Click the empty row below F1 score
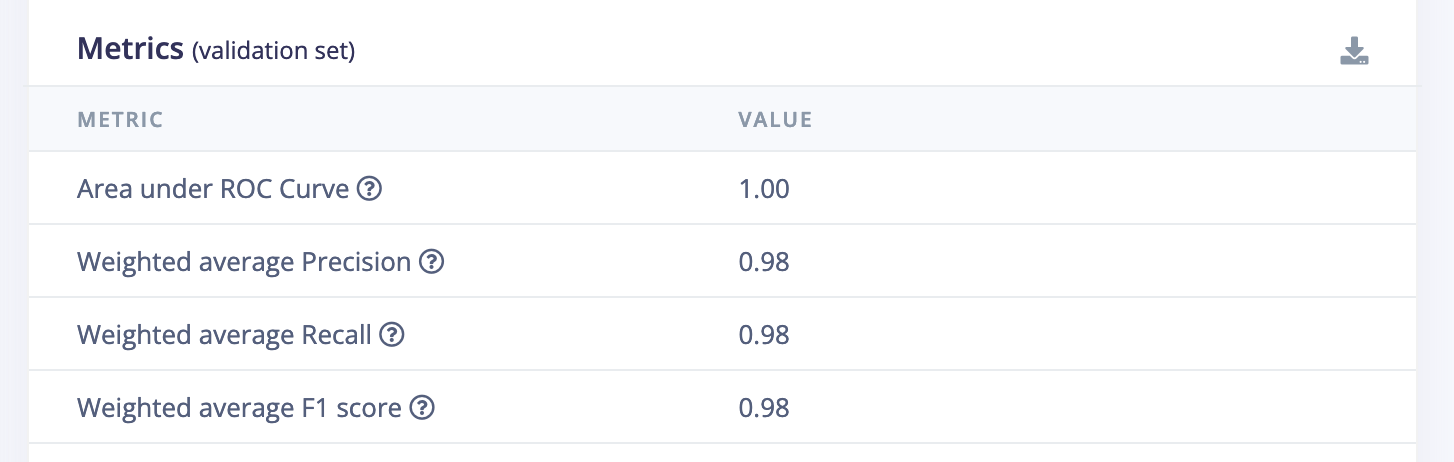This screenshot has width=1454, height=462. coord(722,453)
